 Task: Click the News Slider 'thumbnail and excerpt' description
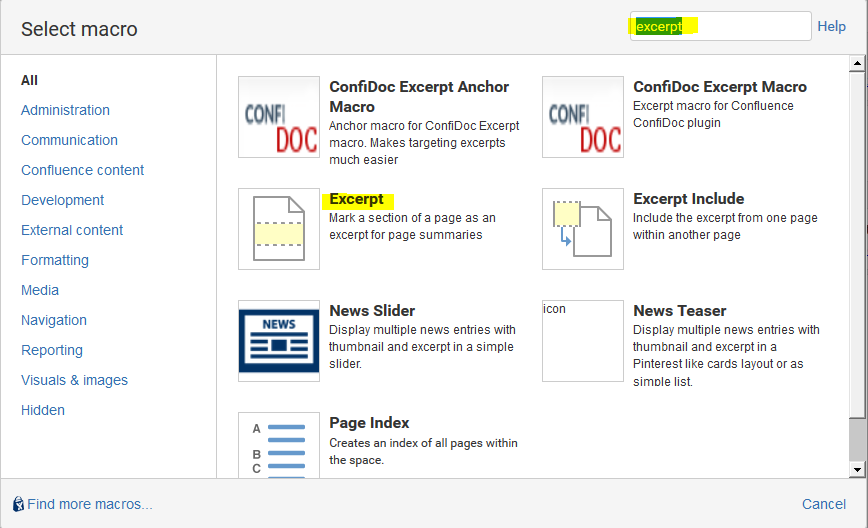point(422,346)
